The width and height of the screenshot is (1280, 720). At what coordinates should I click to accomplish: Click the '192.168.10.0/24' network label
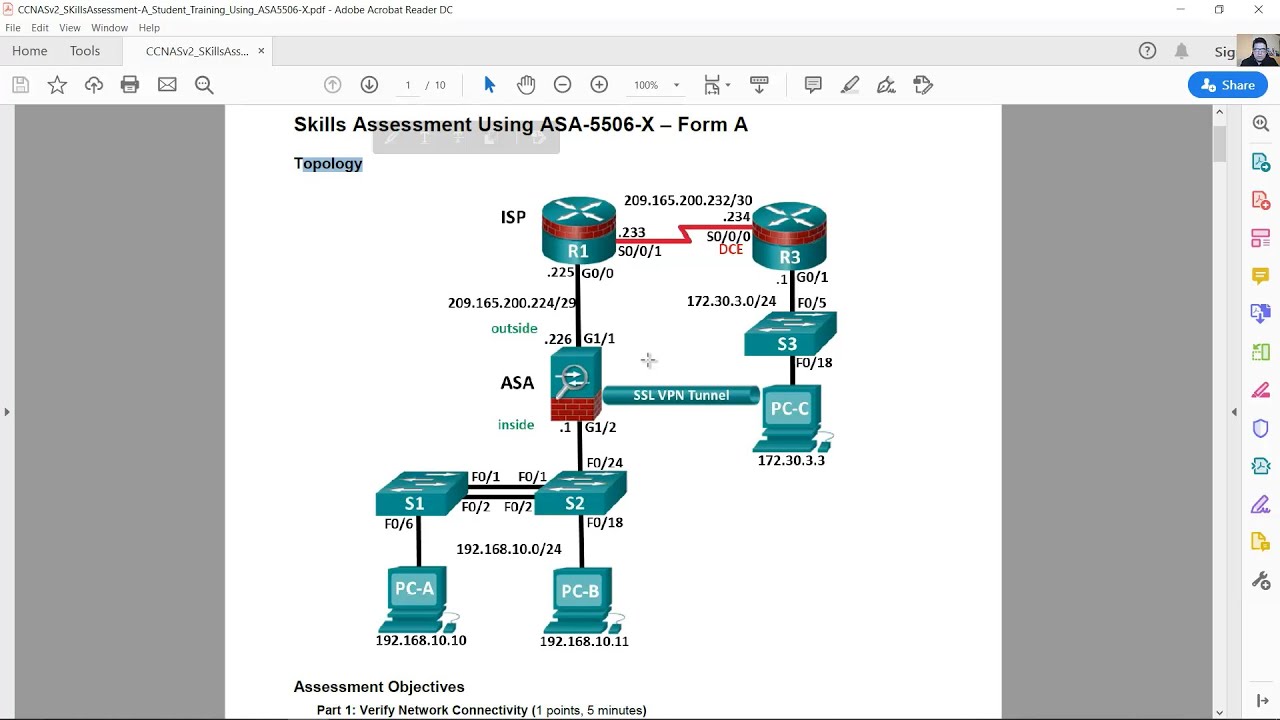[x=509, y=549]
